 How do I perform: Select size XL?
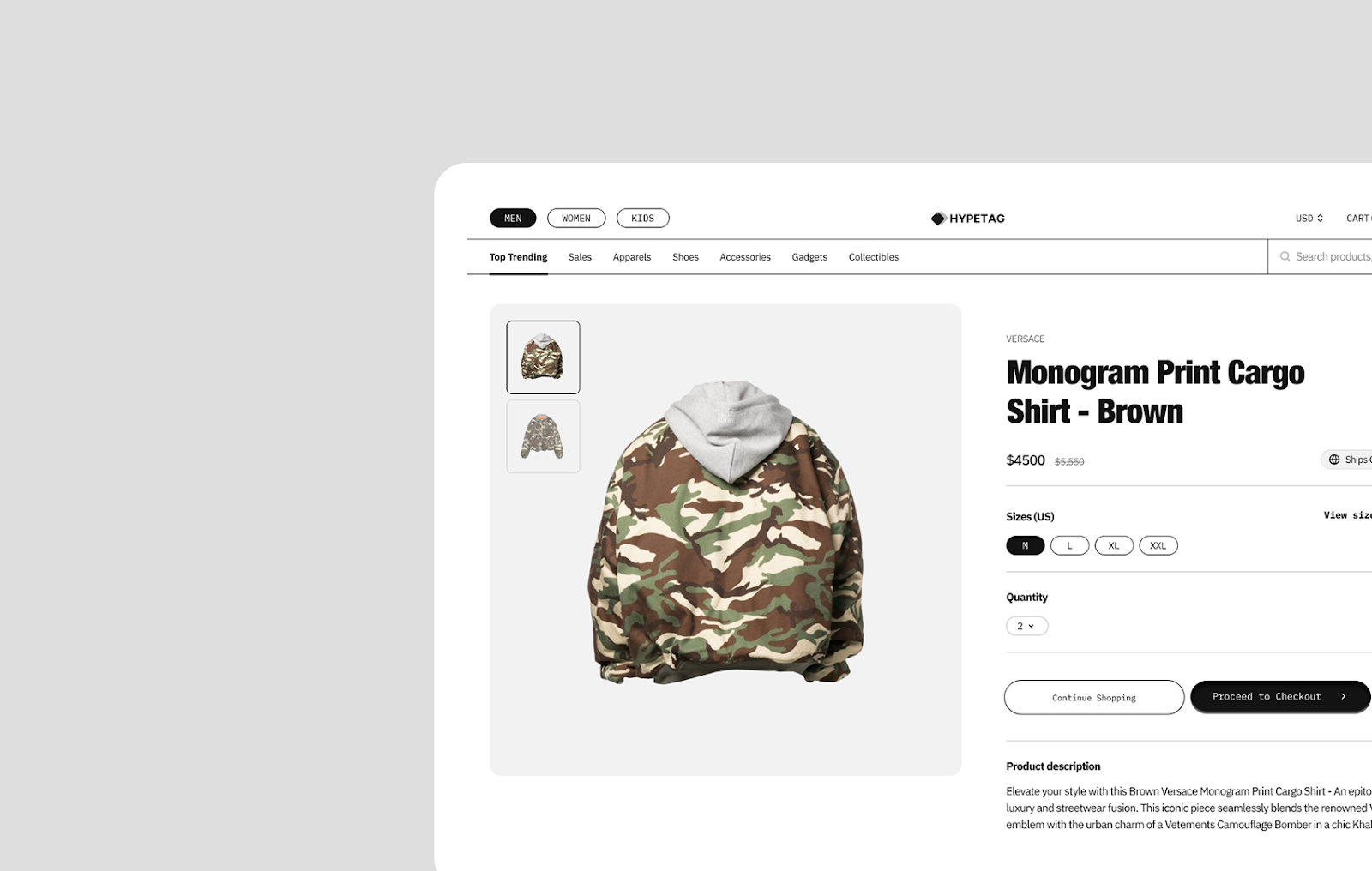coord(1114,545)
